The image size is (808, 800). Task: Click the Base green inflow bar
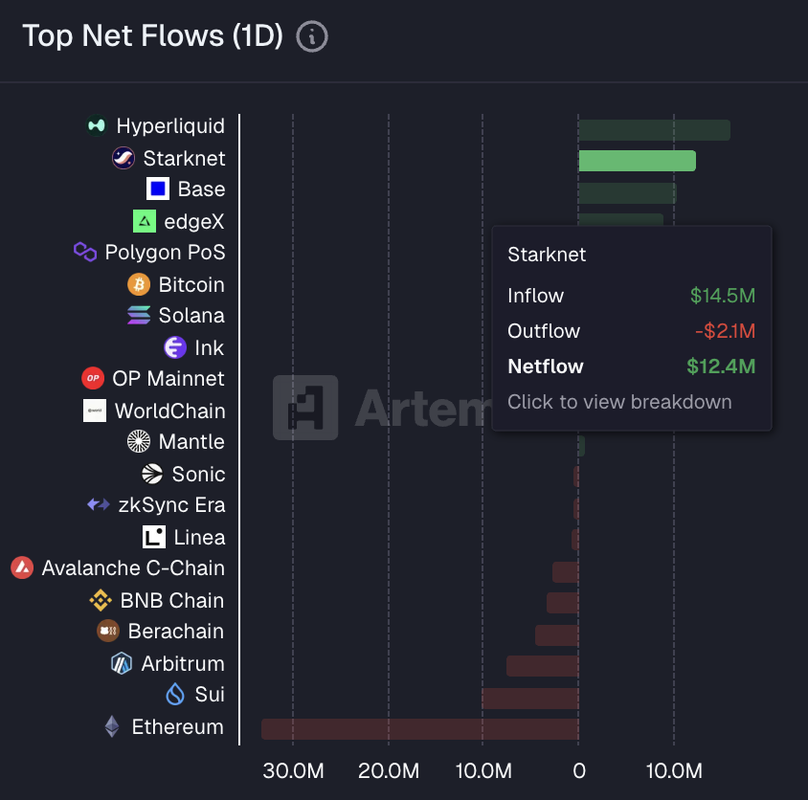click(627, 192)
